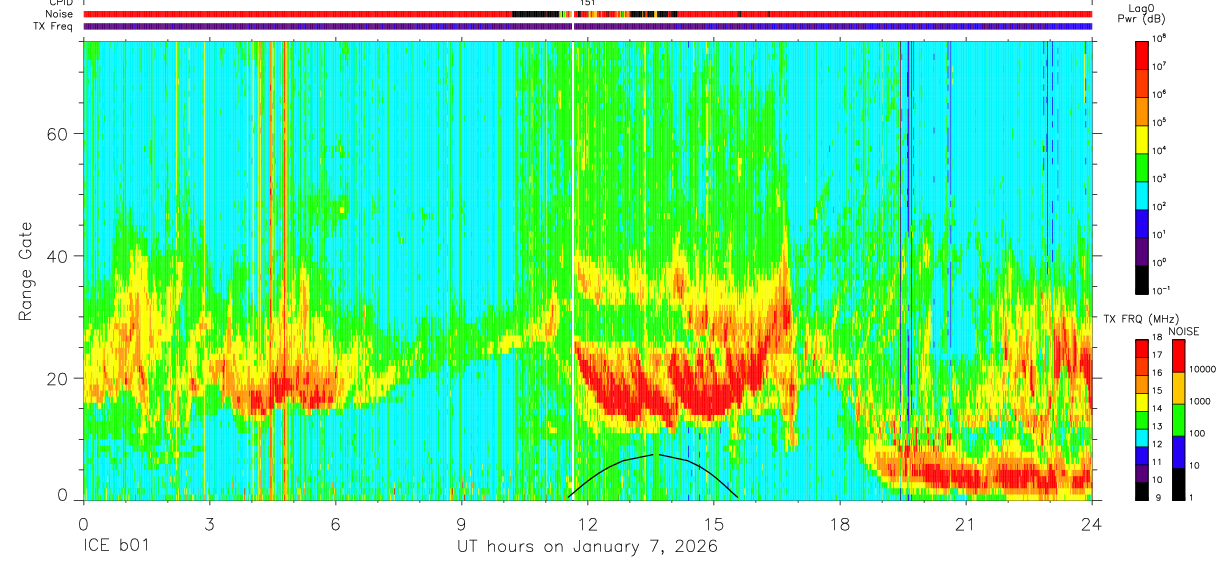Select the cyan segment of the Lag0 power colorbar
The image size is (1228, 567).
1143,194
